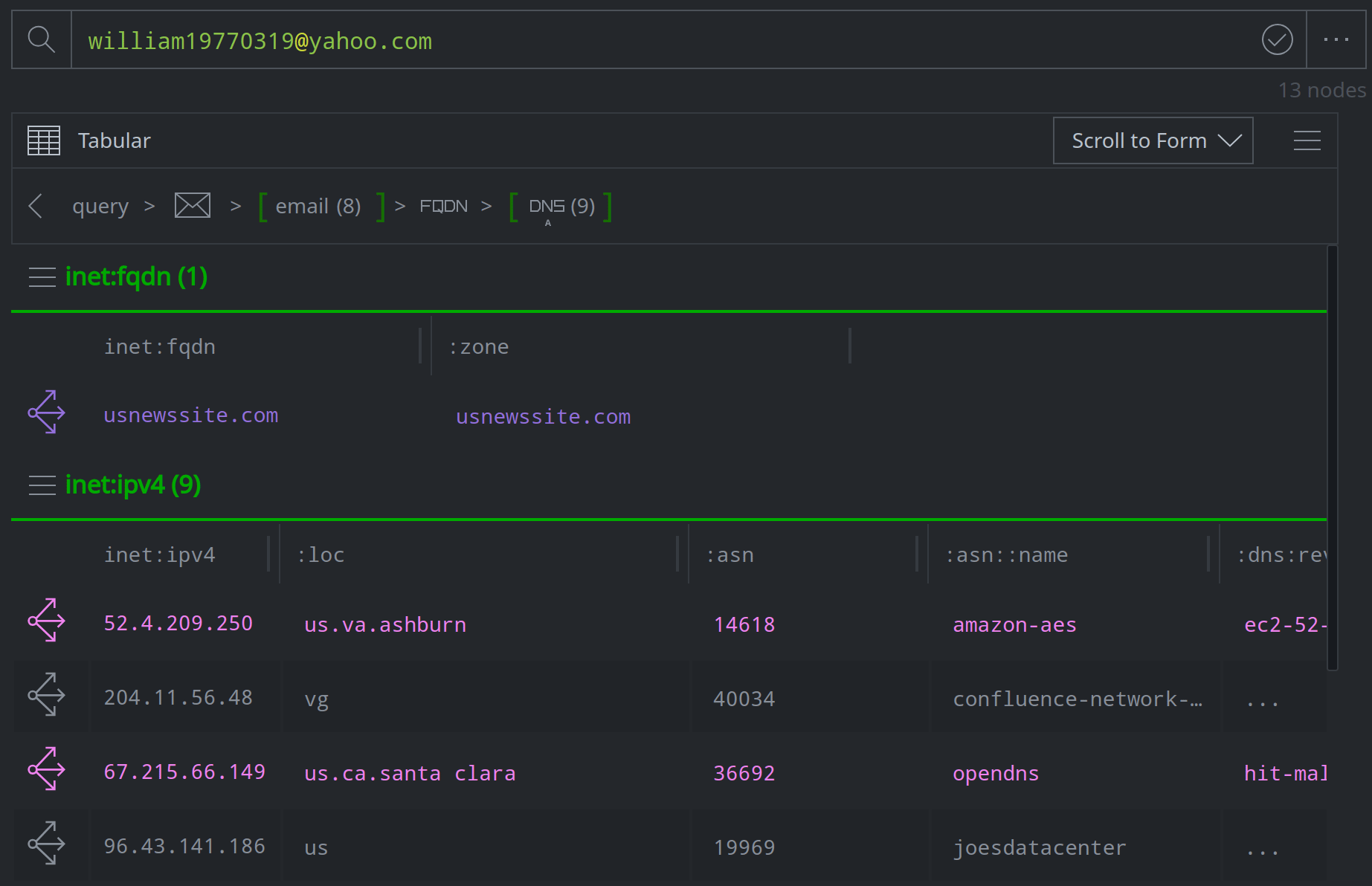Image resolution: width=1372 pixels, height=886 pixels.
Task: Go back with breadcrumb left chevron
Action: click(35, 206)
